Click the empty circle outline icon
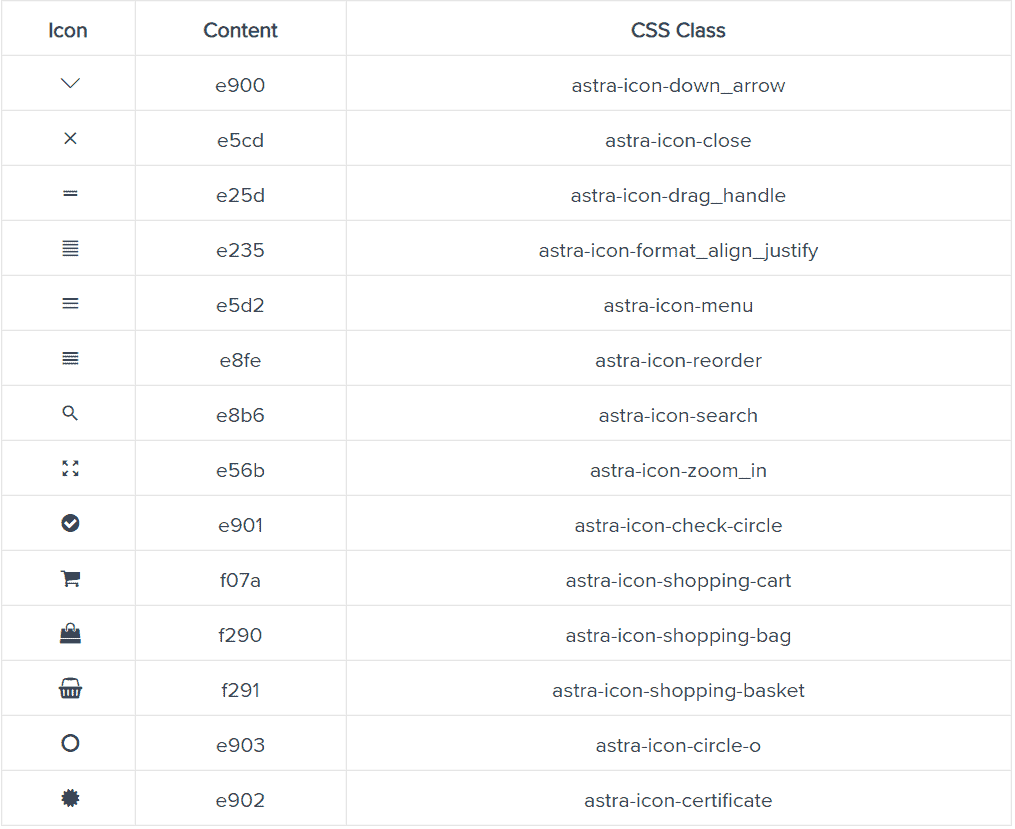 pos(70,744)
